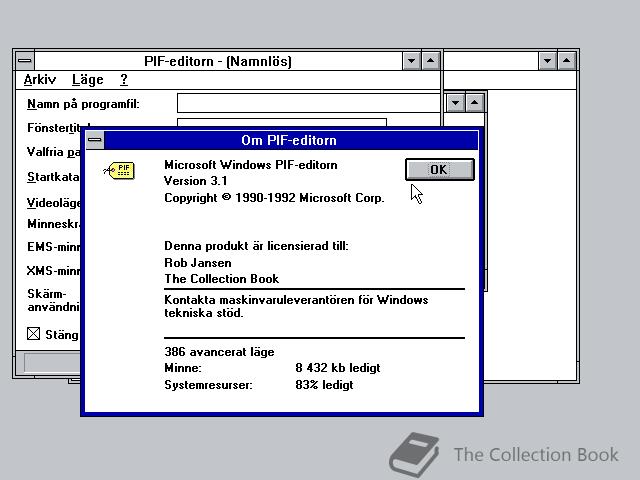The image size is (640, 480).
Task: Click the 'Rob Jansen' licensee text
Action: (198, 262)
